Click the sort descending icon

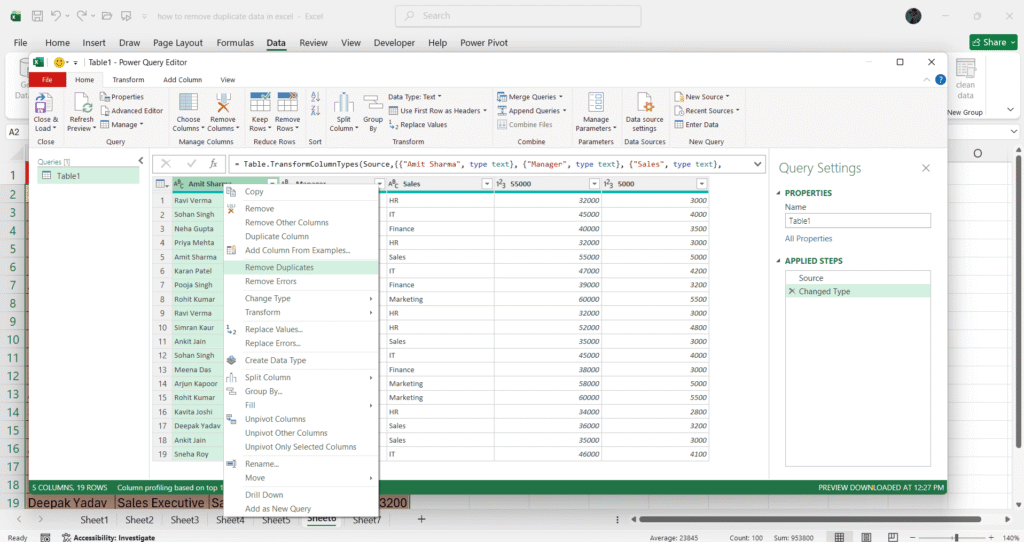click(x=315, y=110)
